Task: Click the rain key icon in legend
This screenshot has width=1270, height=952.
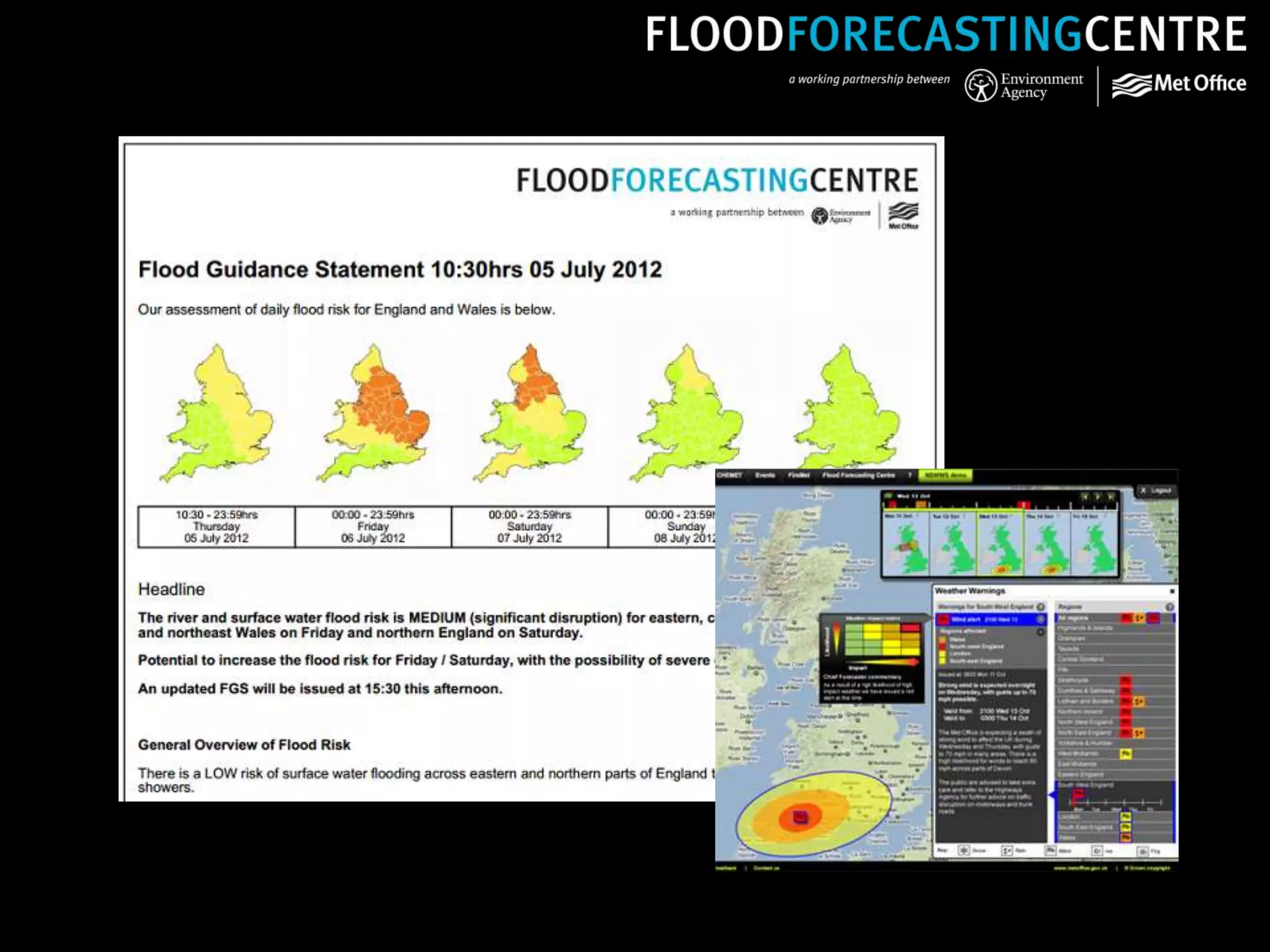Action: (1007, 851)
